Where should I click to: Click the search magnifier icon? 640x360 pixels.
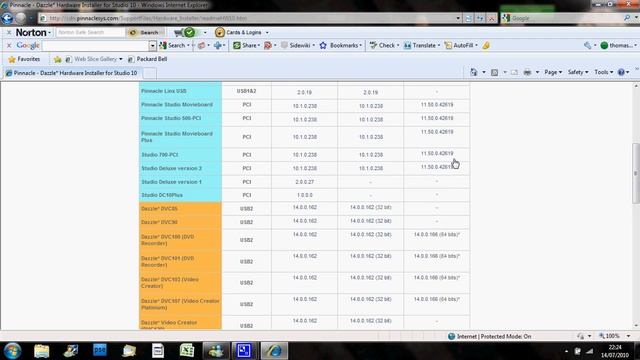[627, 18]
